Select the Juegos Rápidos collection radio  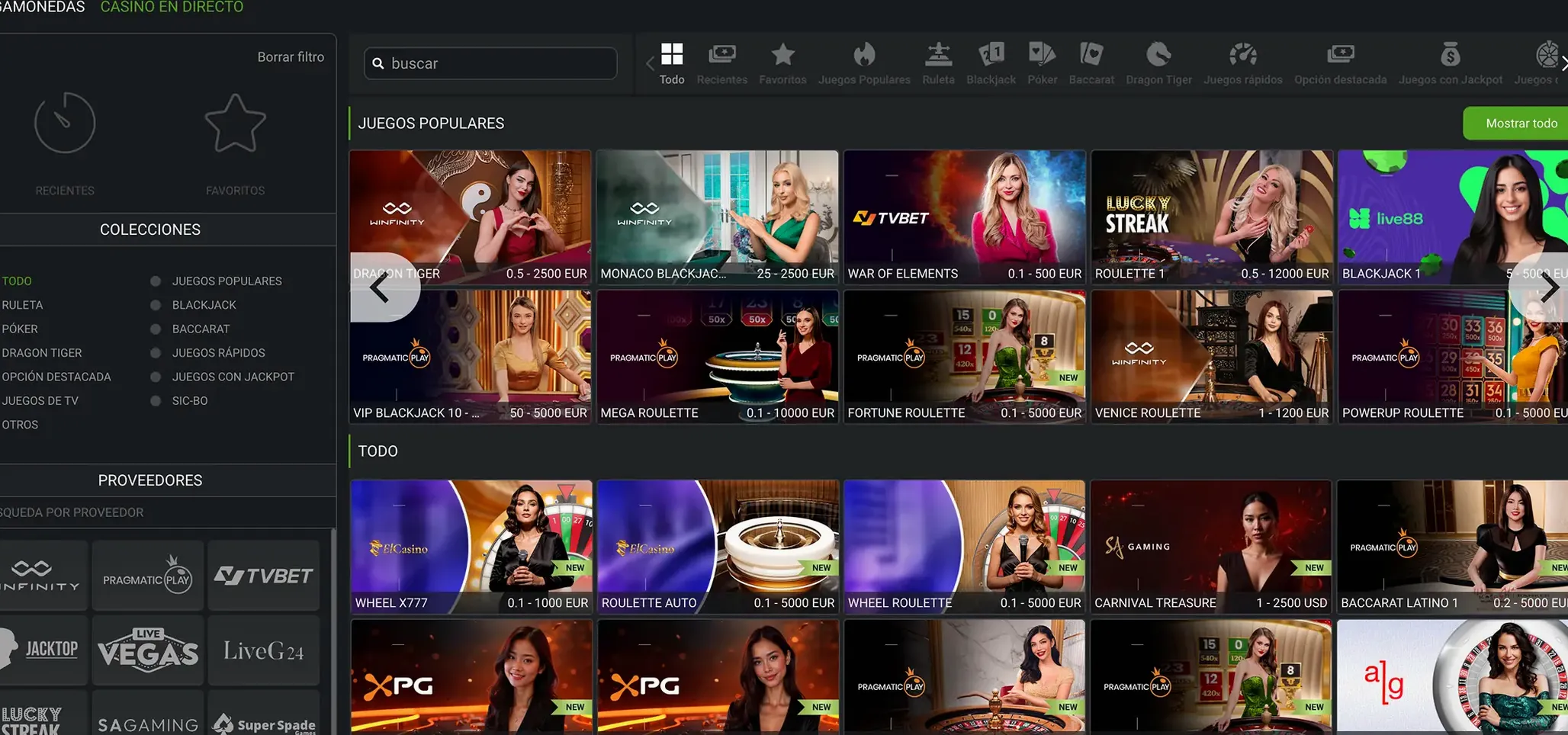coord(156,353)
